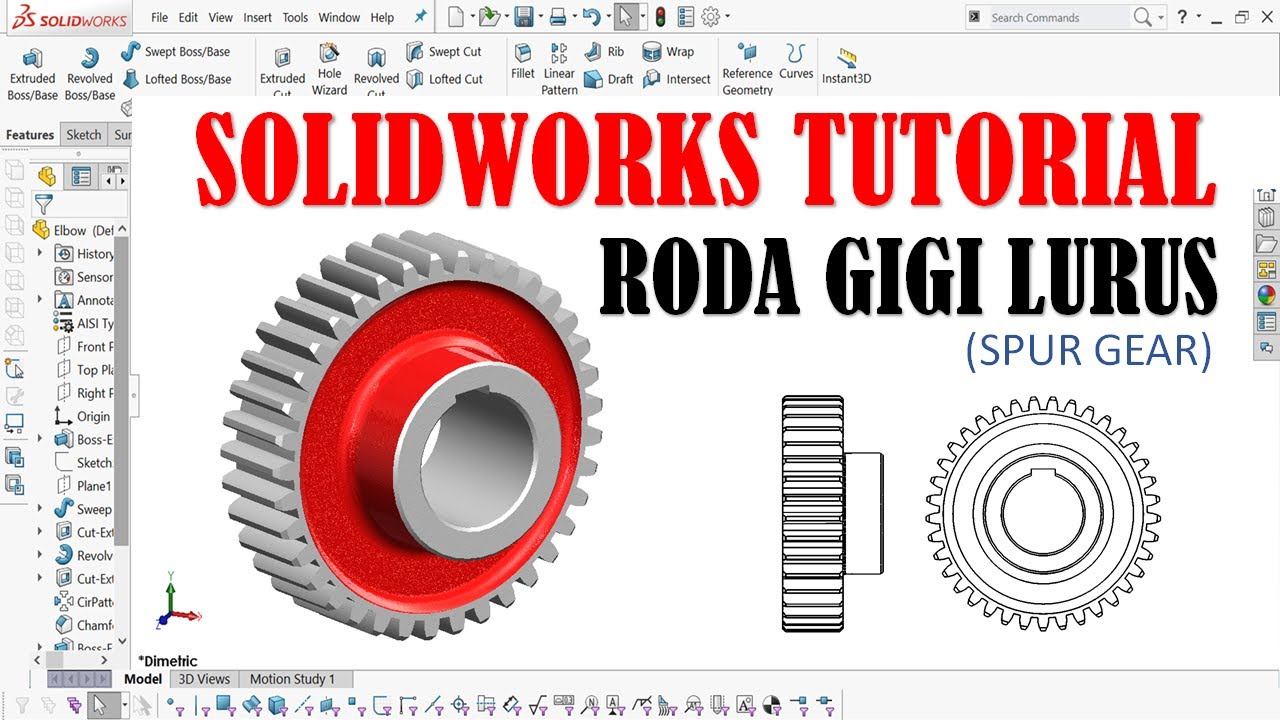The width and height of the screenshot is (1280, 720).
Task: Open the File menu
Action: click(x=160, y=17)
